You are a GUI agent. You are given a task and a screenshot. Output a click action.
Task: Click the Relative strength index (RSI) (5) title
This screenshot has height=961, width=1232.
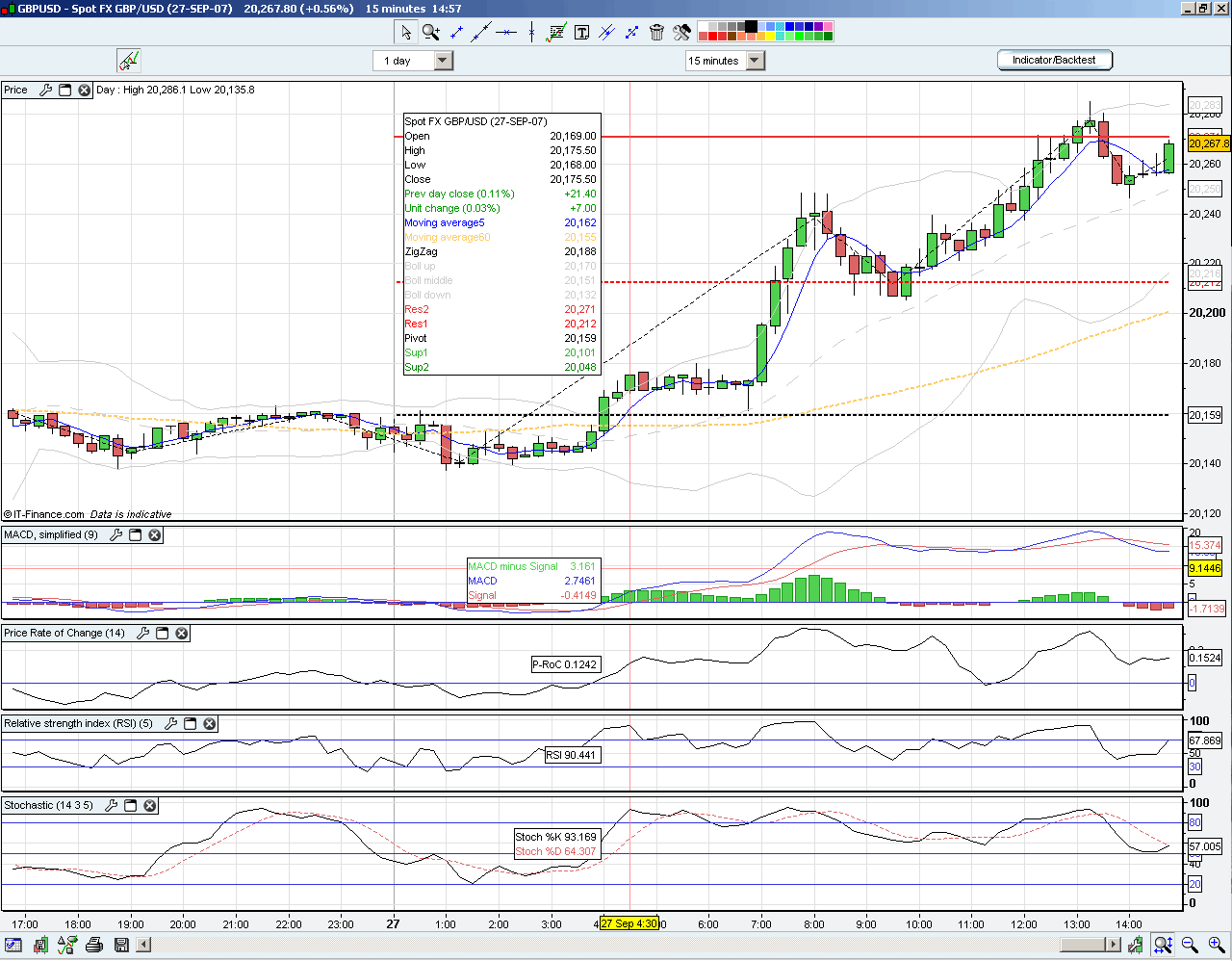(78, 723)
